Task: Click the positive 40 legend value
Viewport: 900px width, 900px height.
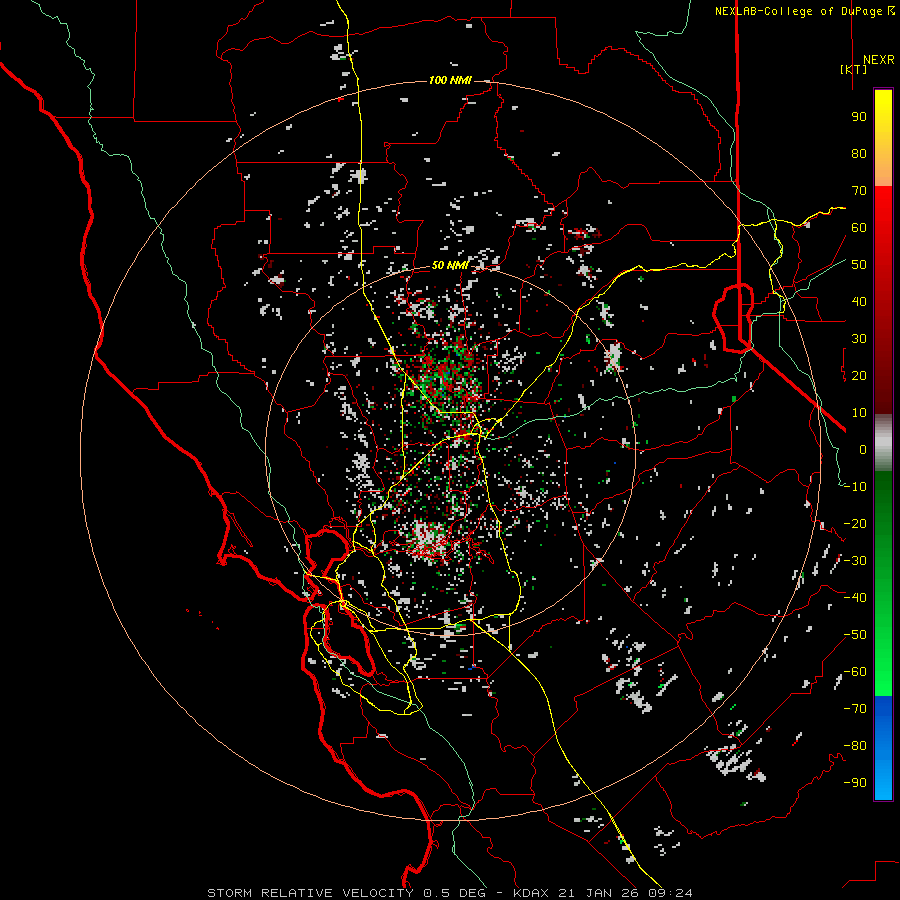Action: click(x=859, y=301)
